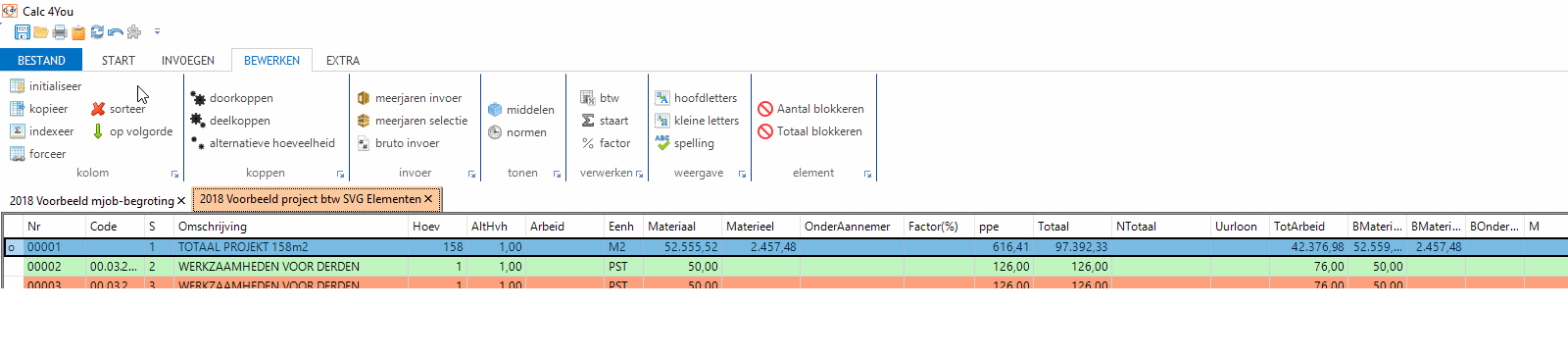
Task: Toggle alternatieve hoeveelheid option
Action: click(x=263, y=143)
